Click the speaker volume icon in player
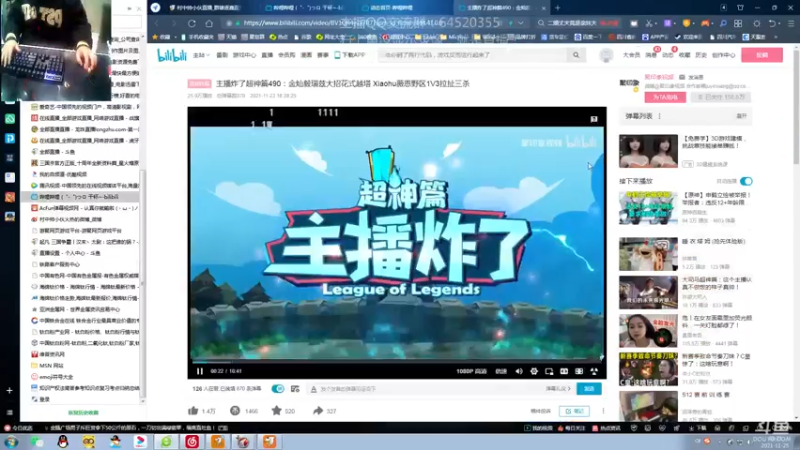Viewport: 800px width, 450px height. [519, 371]
